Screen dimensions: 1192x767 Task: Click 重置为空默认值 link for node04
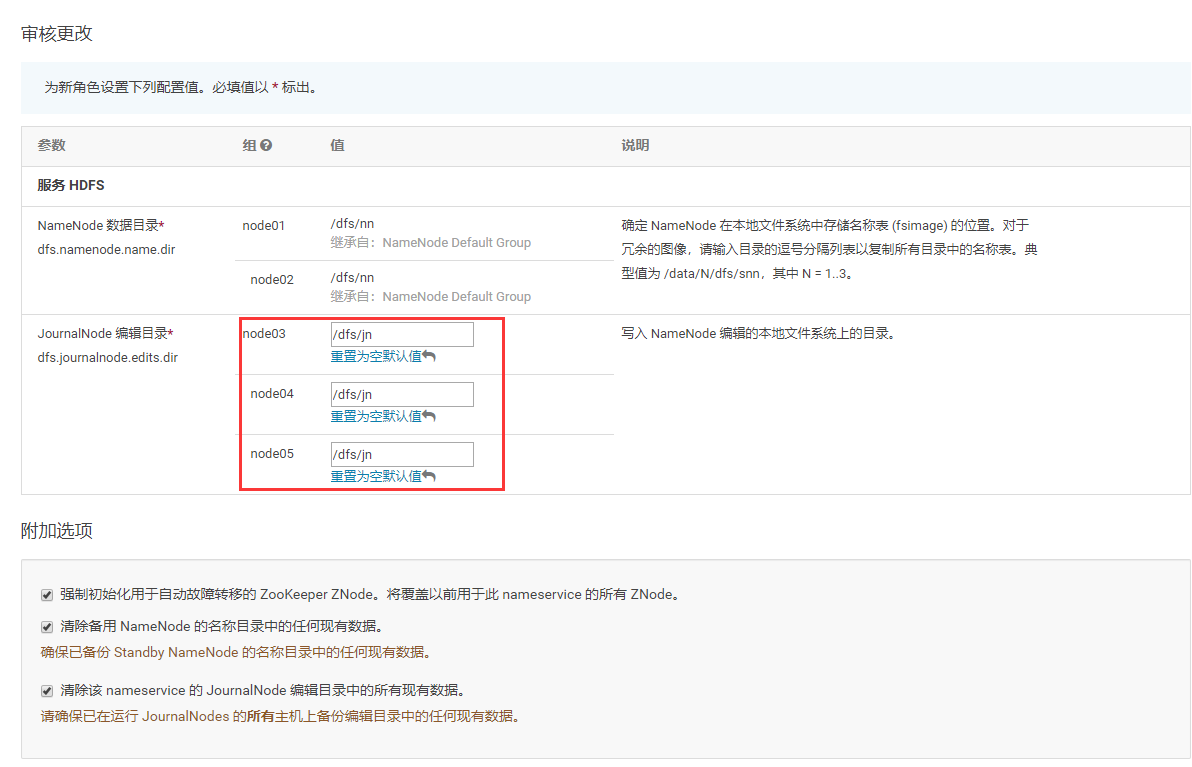tap(376, 416)
